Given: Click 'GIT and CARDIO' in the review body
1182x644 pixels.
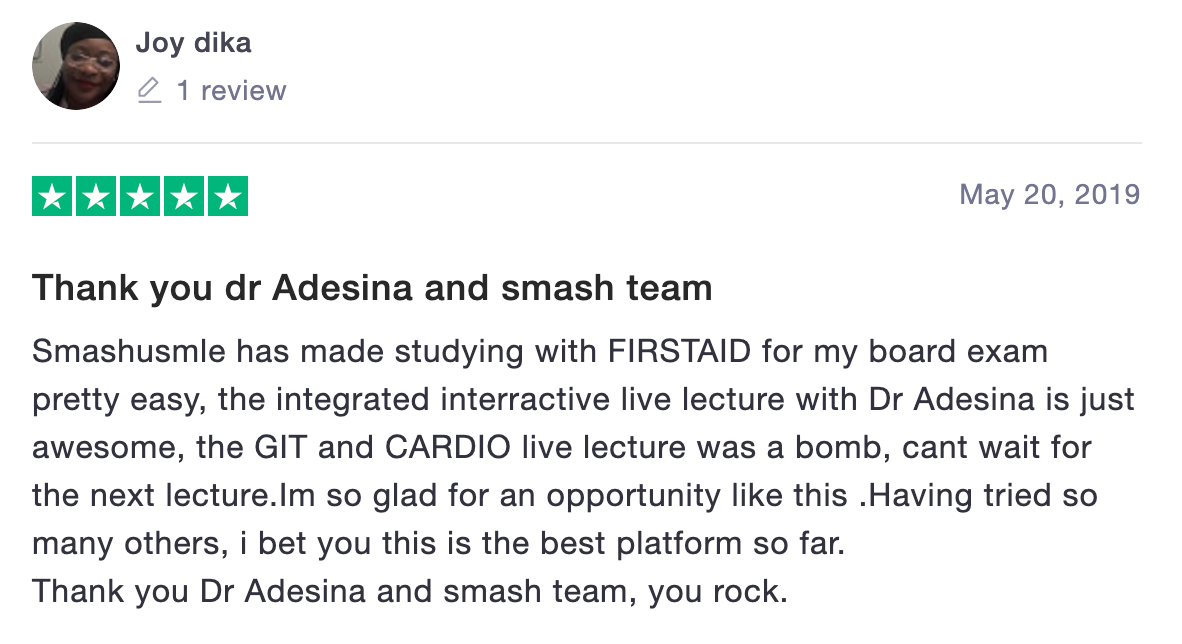Looking at the screenshot, I should (382, 447).
